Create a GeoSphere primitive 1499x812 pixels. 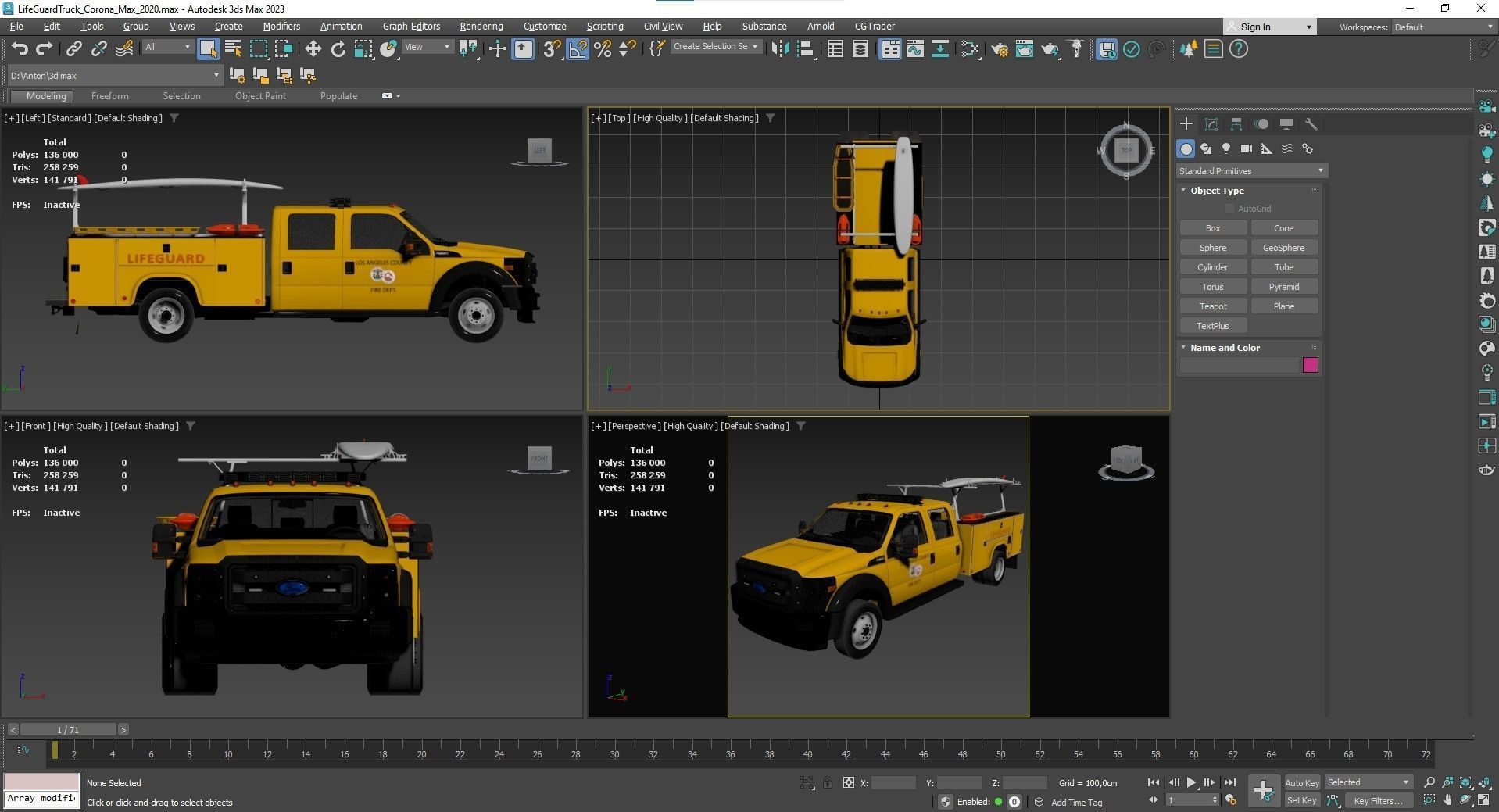[1283, 248]
